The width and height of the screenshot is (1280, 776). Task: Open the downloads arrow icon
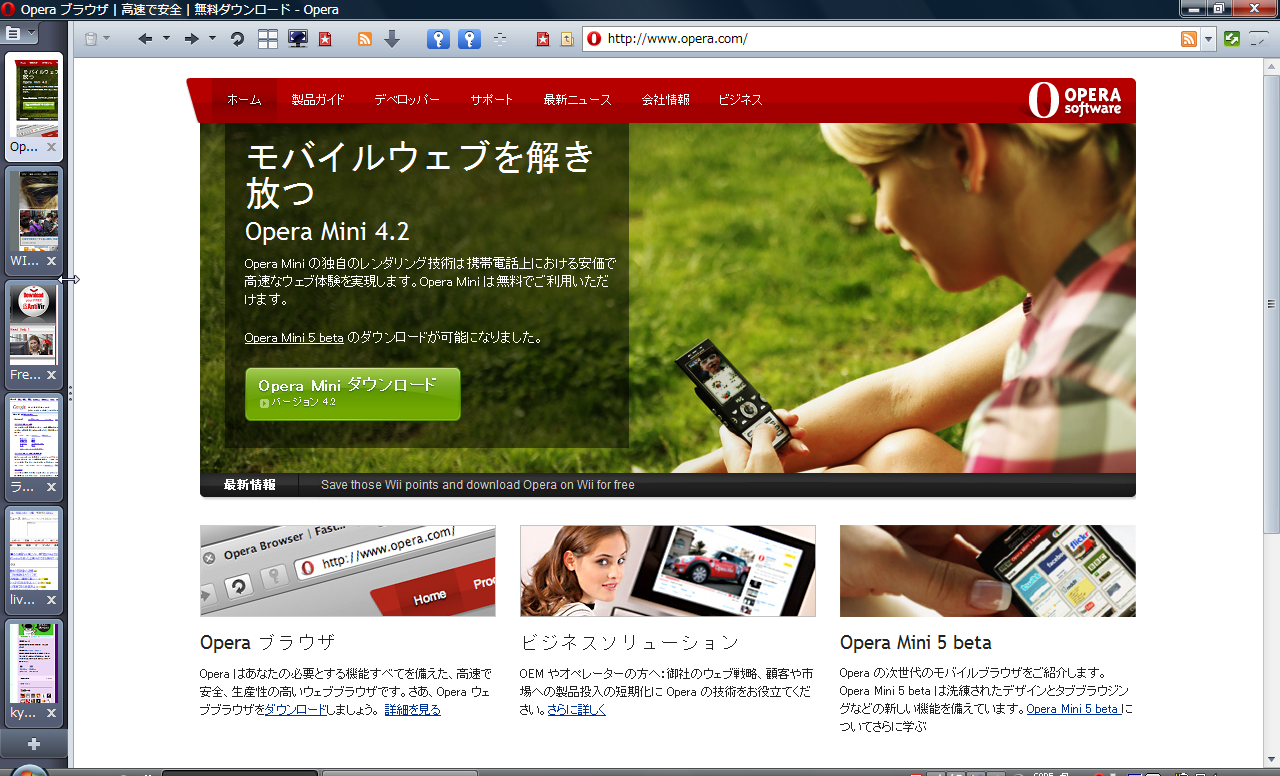(x=392, y=39)
